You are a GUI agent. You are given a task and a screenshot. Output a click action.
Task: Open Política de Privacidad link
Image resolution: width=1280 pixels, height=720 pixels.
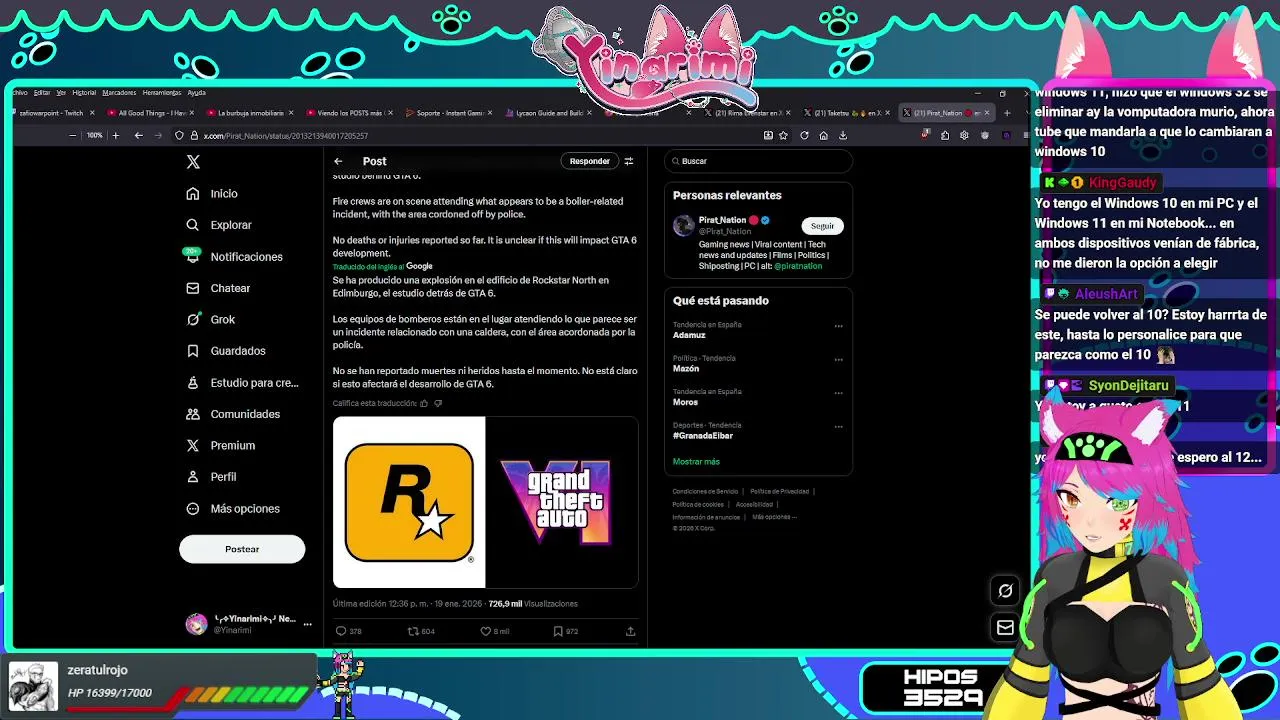[779, 491]
